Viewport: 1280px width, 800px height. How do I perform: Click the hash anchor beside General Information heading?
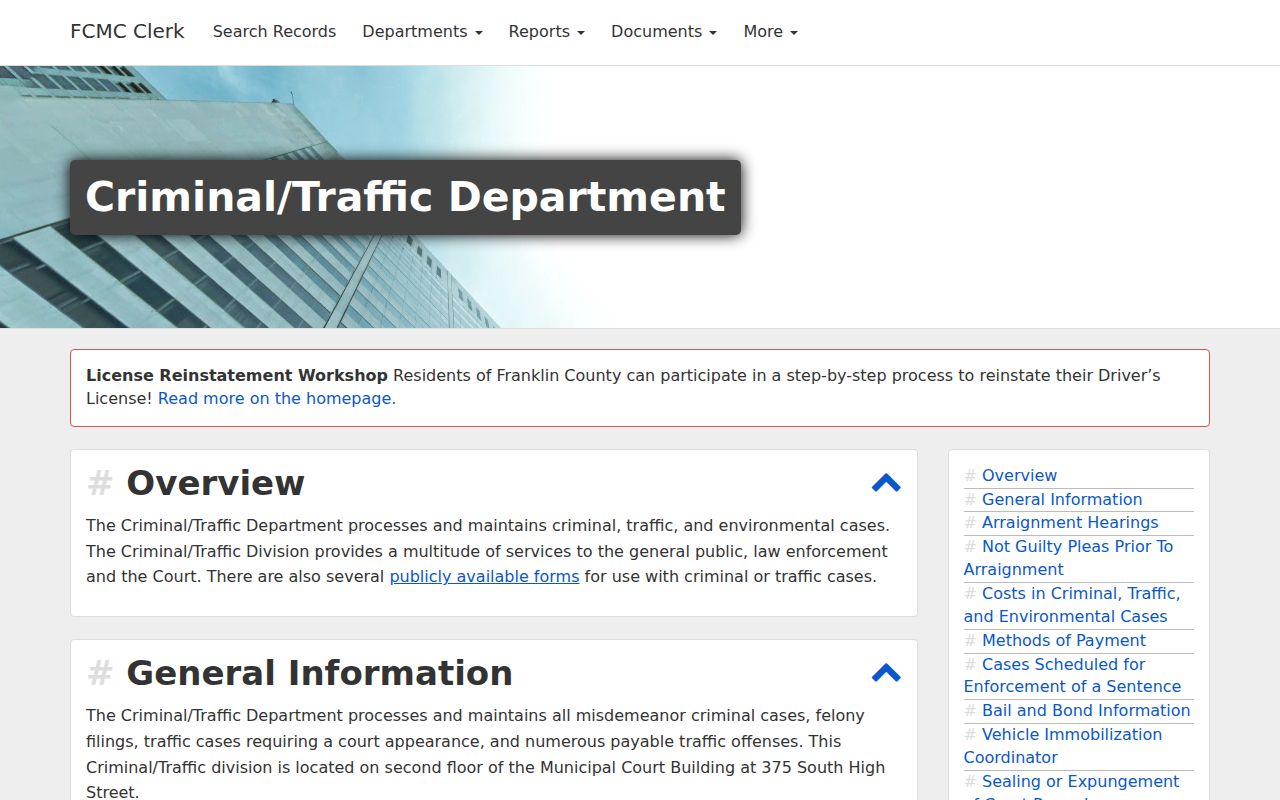pos(99,673)
